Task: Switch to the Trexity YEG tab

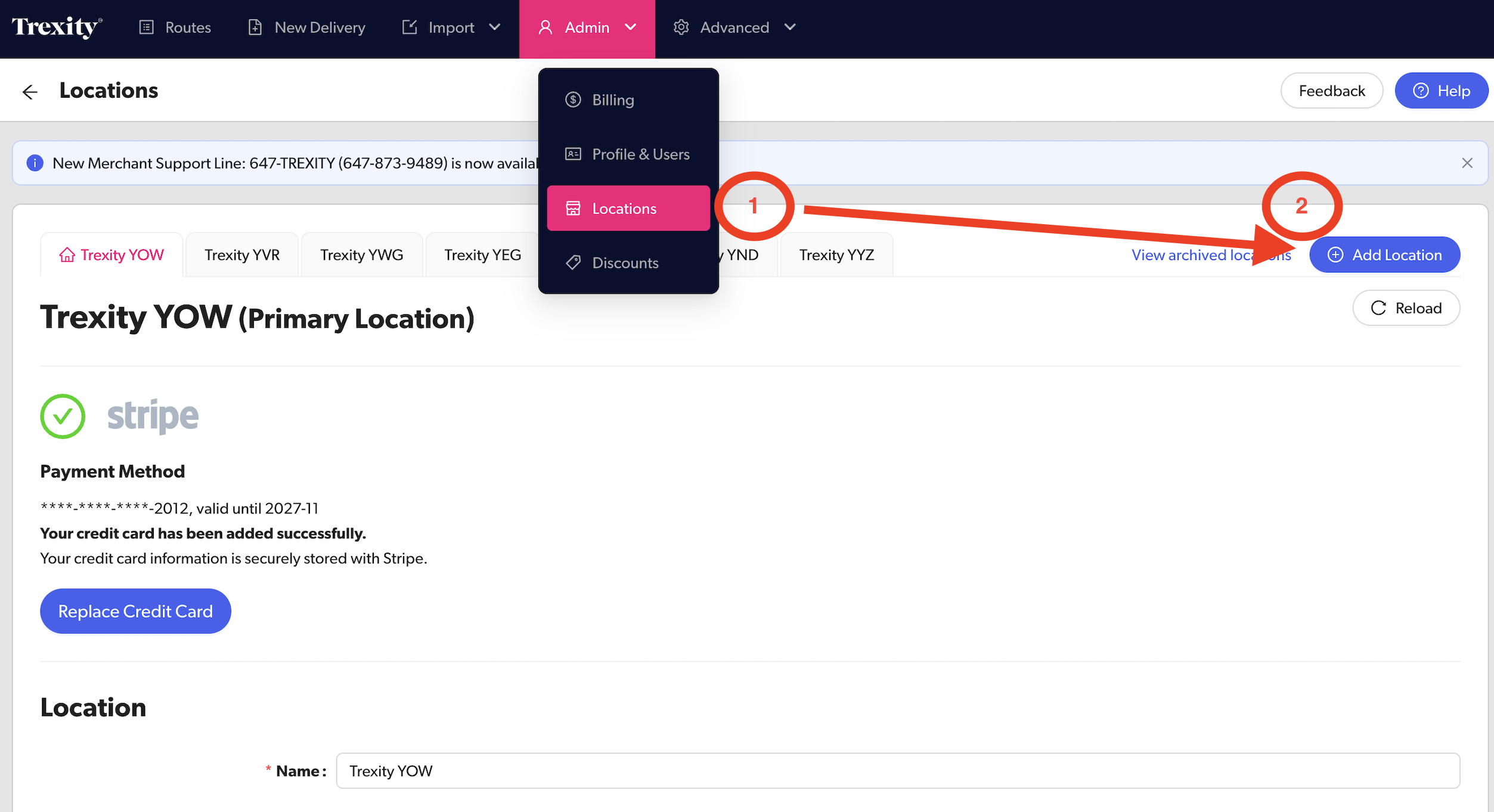Action: tap(482, 255)
